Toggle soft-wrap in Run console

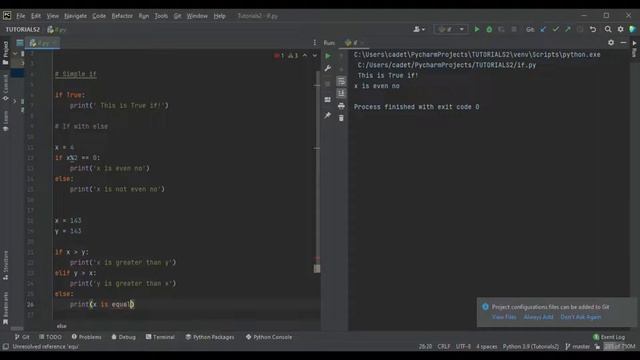pyautogui.click(x=341, y=82)
